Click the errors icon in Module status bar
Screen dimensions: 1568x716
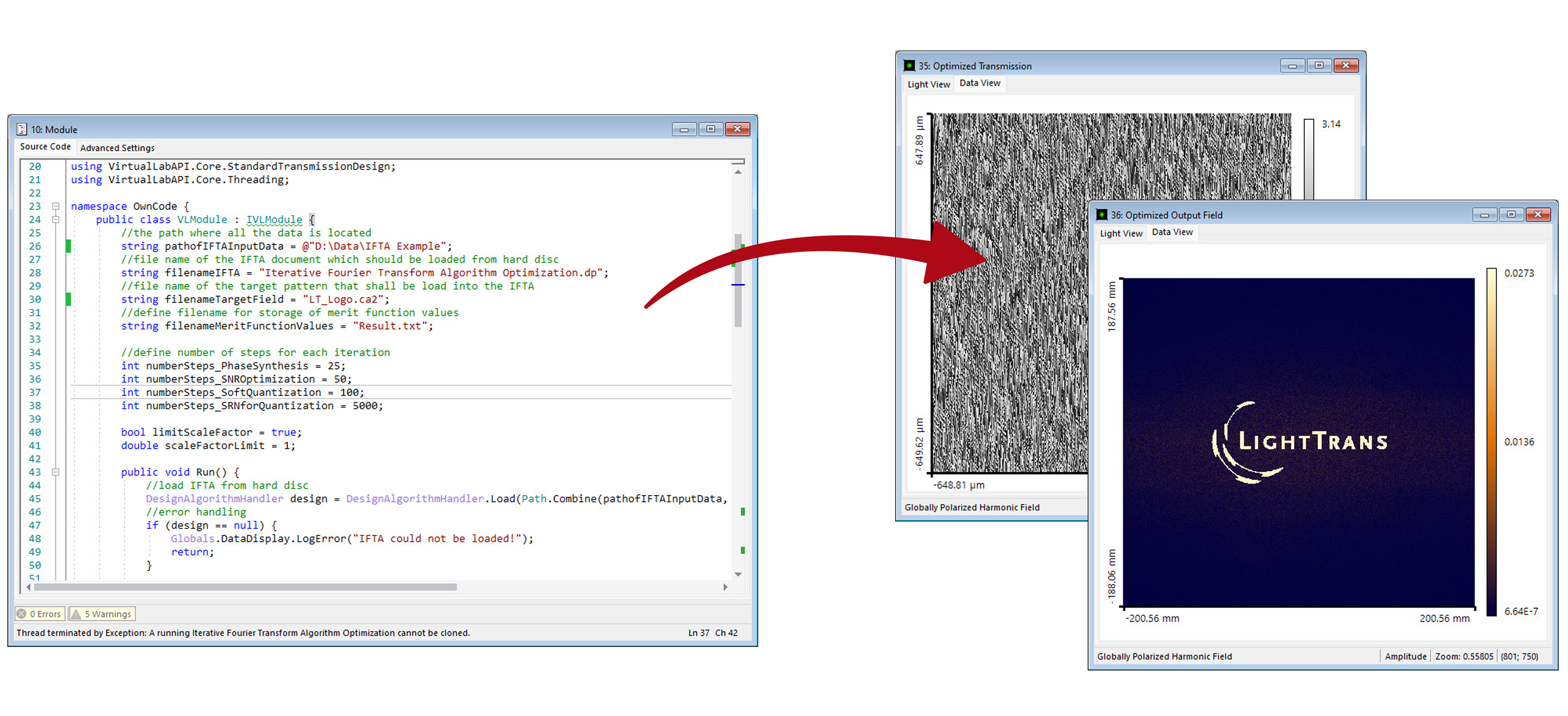21,614
